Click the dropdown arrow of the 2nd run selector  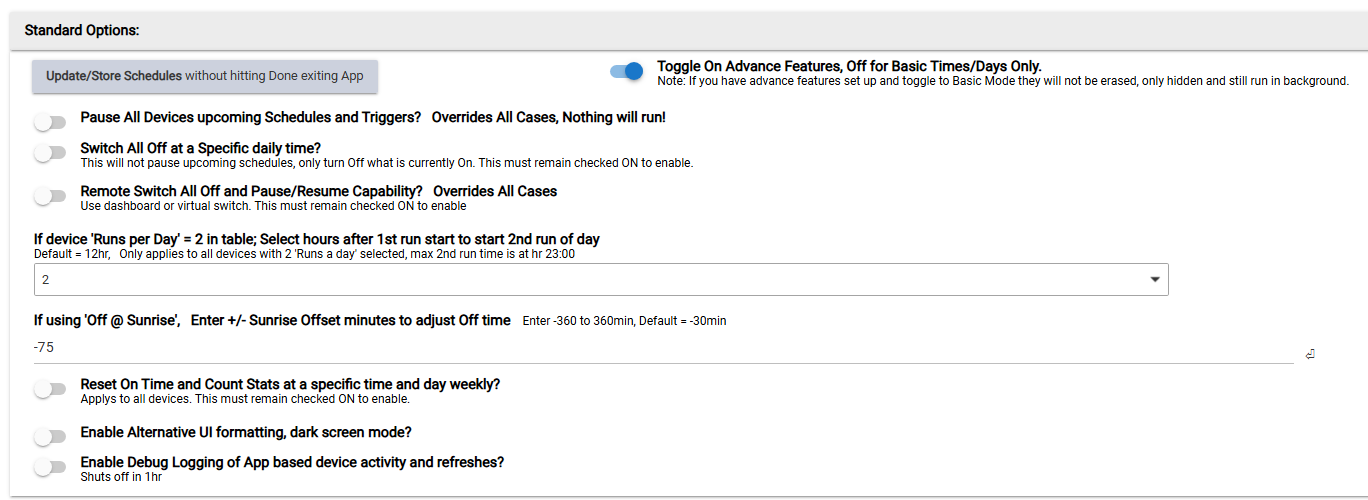point(1155,280)
